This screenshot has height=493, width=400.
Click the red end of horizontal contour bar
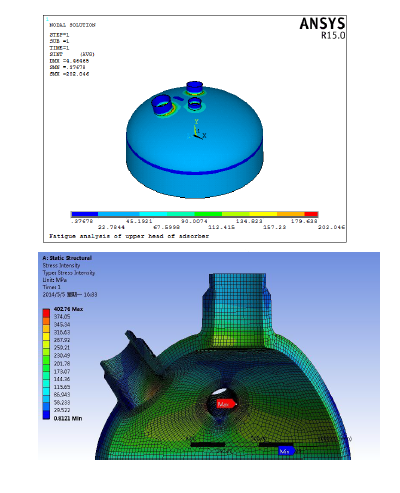click(x=311, y=214)
